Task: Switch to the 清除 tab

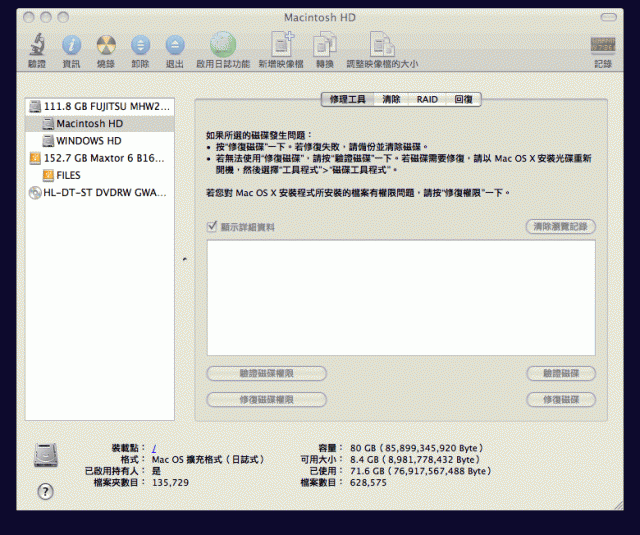Action: pos(391,99)
